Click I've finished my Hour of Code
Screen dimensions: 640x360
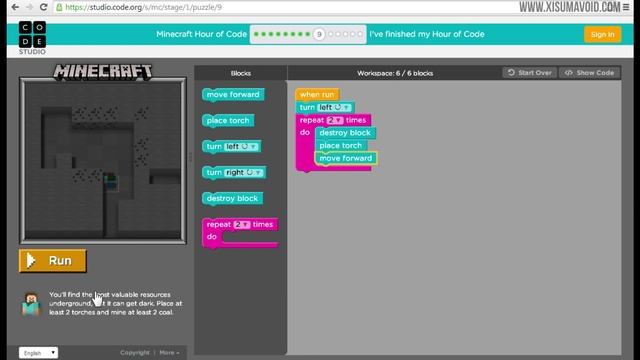[x=427, y=34]
